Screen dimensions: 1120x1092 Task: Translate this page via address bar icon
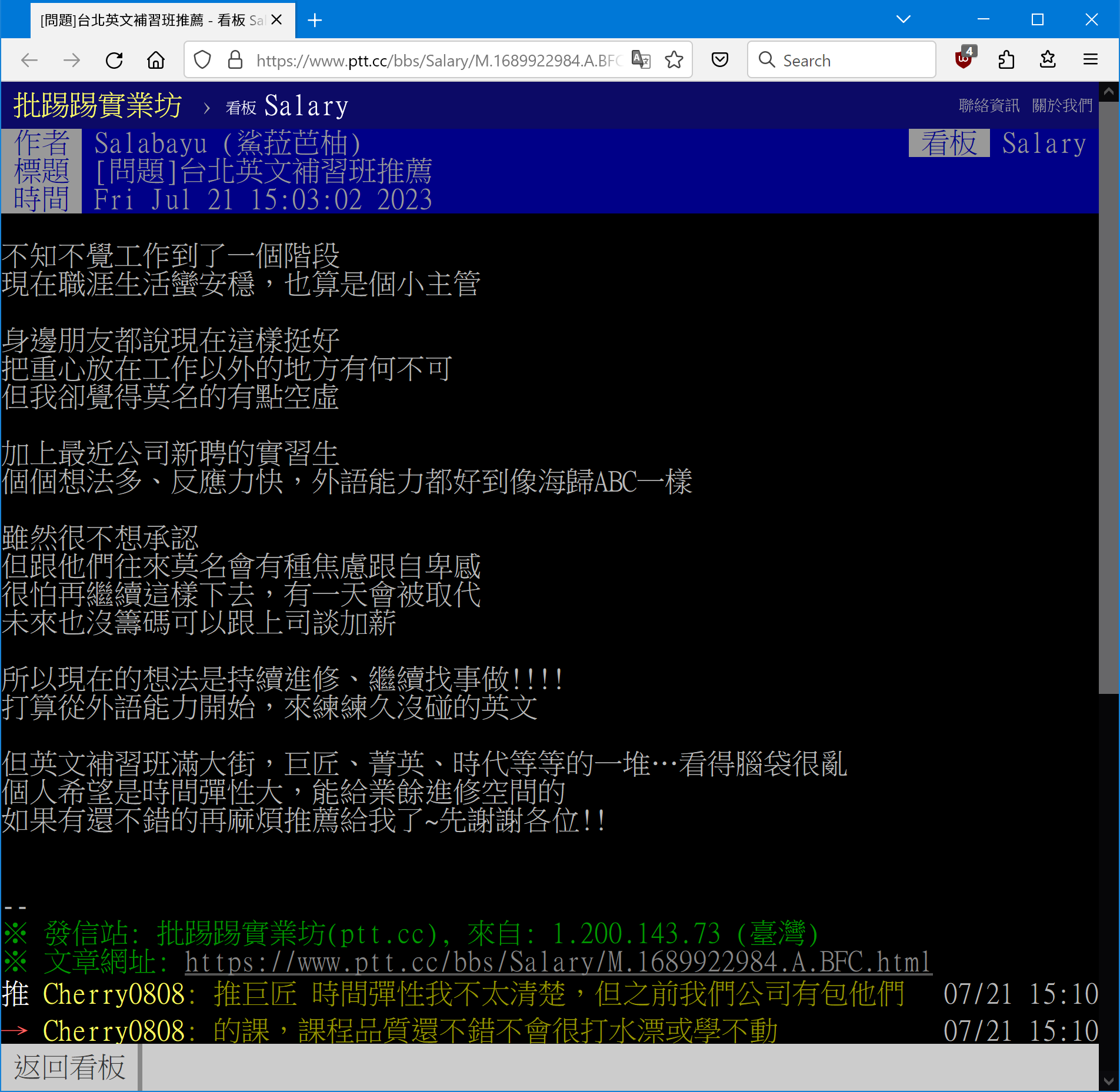(x=641, y=60)
